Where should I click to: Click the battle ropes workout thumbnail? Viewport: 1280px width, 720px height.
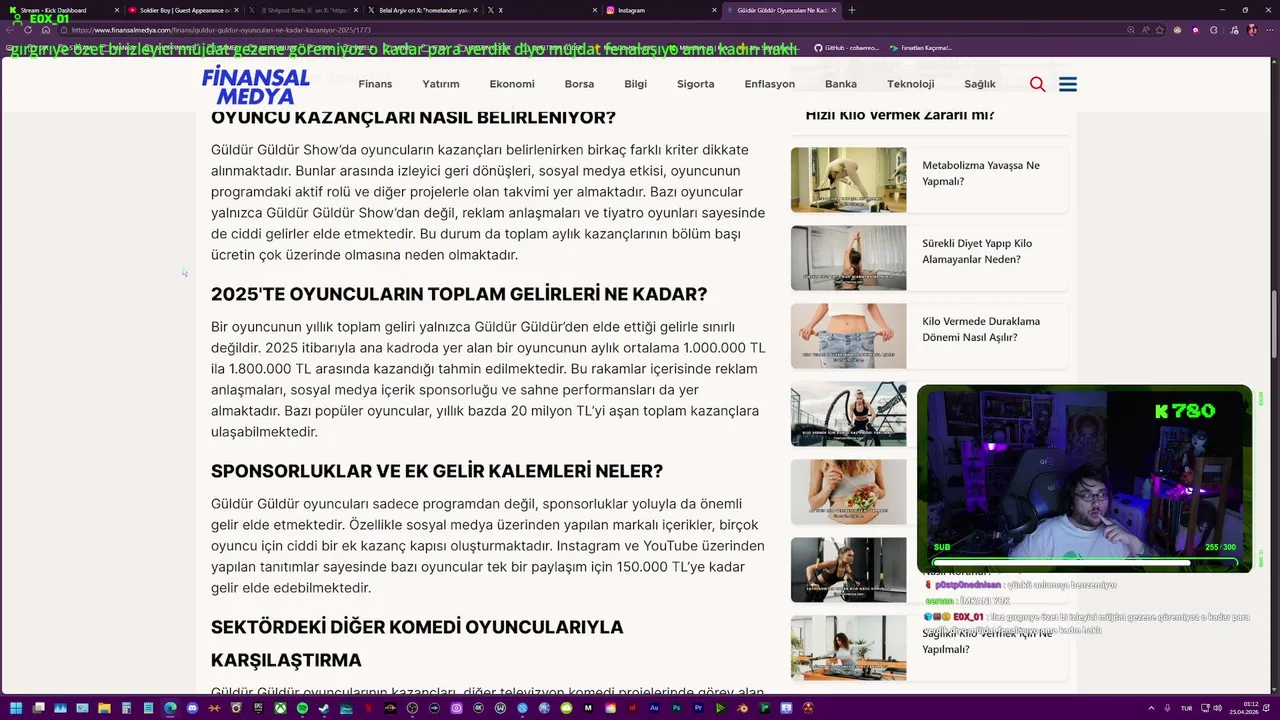(848, 414)
